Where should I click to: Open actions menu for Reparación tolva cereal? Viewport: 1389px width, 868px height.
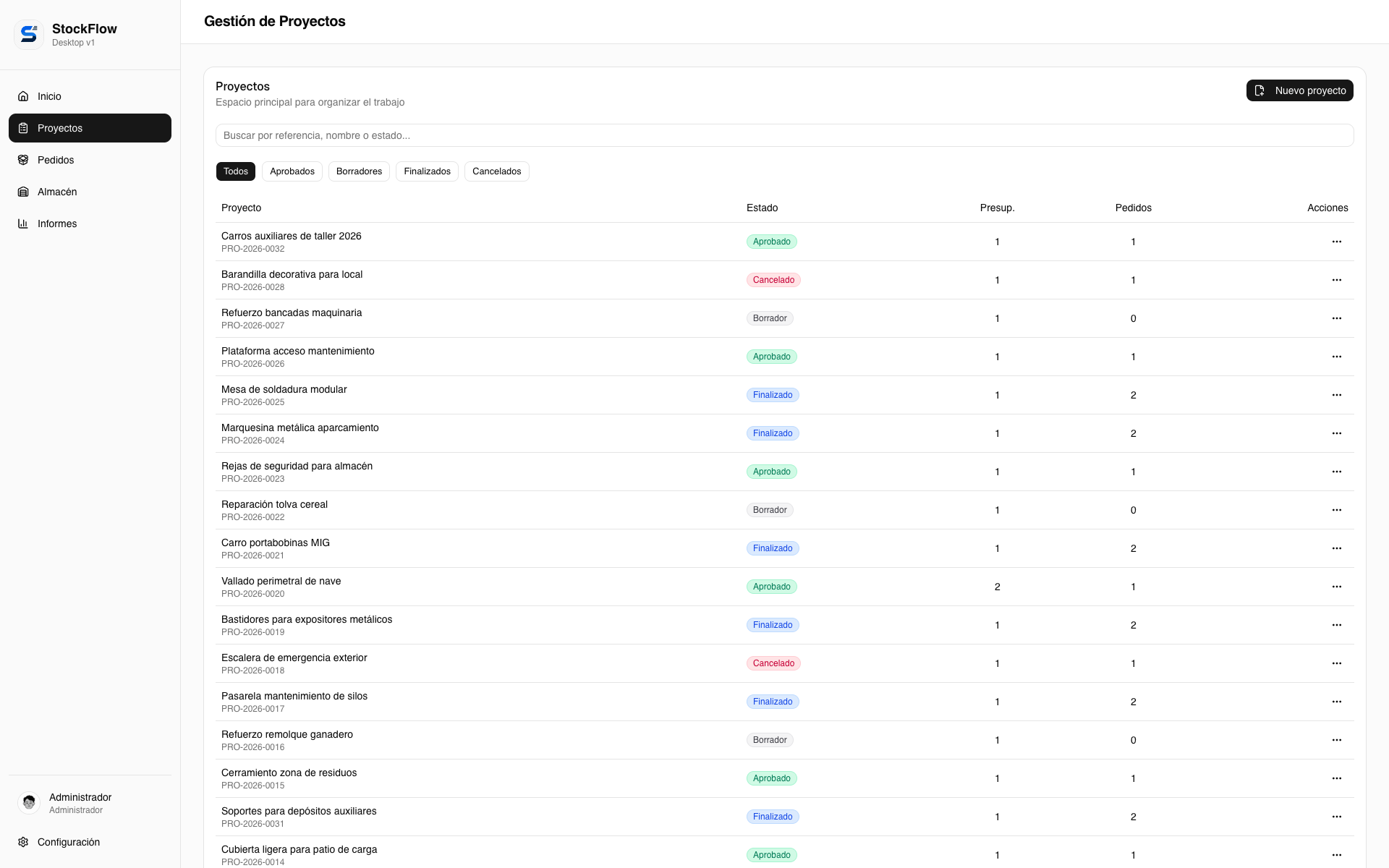1337,510
